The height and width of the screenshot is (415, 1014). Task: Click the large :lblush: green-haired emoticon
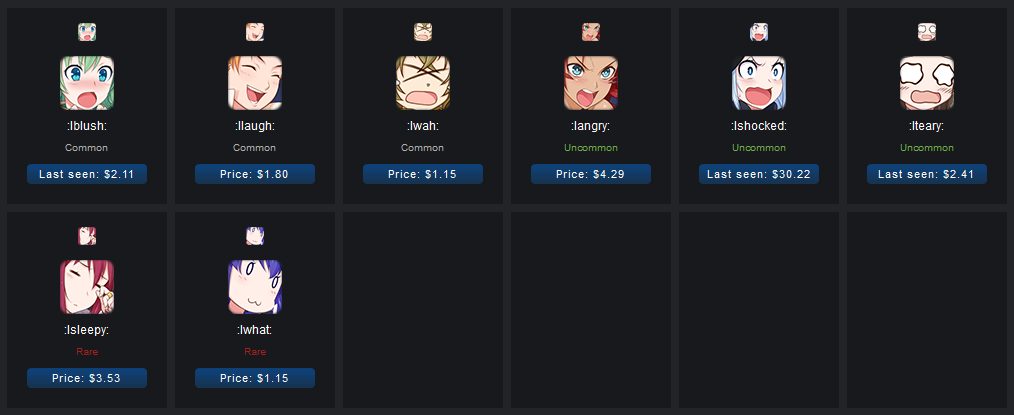pos(87,83)
